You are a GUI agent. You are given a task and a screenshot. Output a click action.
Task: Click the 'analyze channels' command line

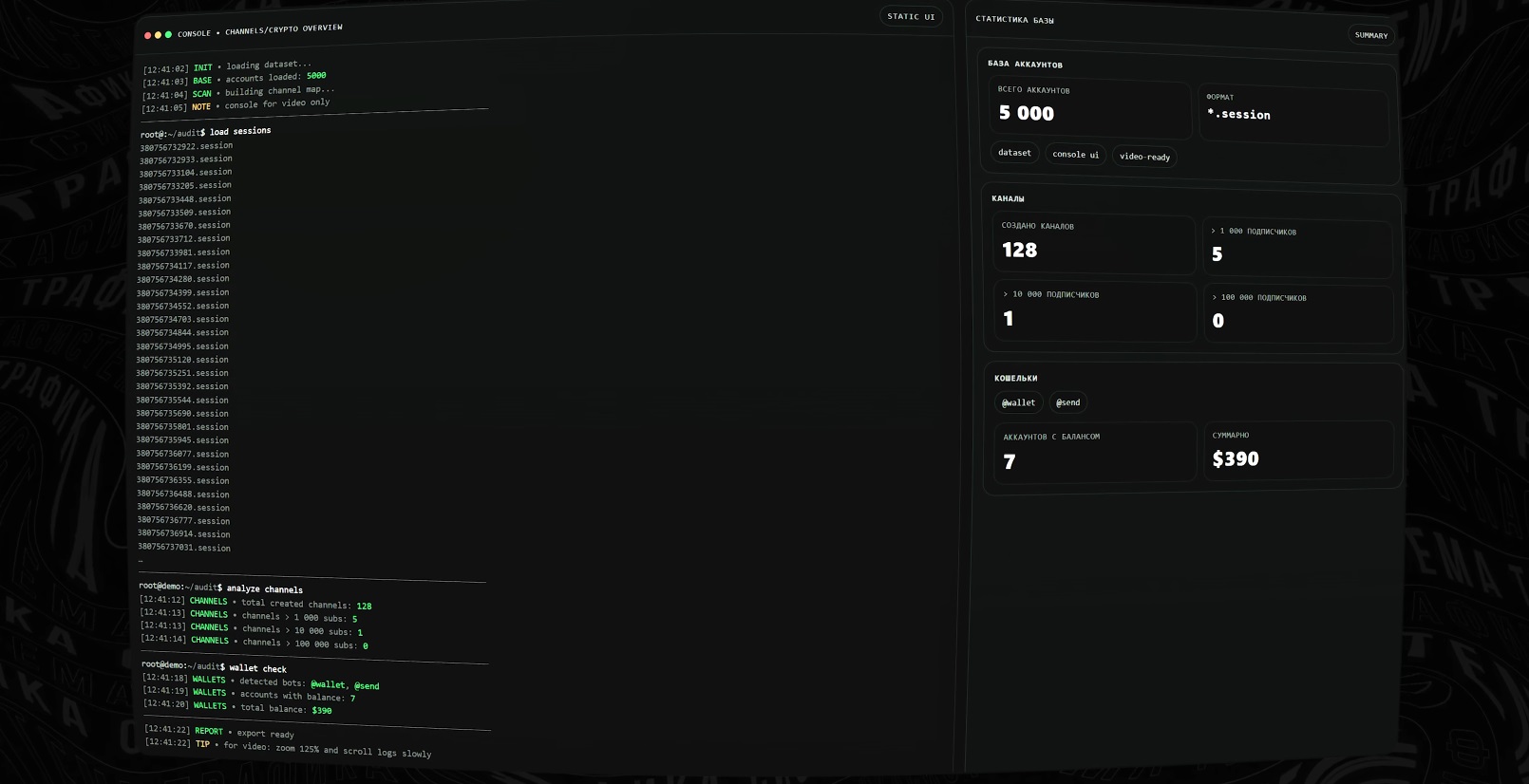pos(221,588)
